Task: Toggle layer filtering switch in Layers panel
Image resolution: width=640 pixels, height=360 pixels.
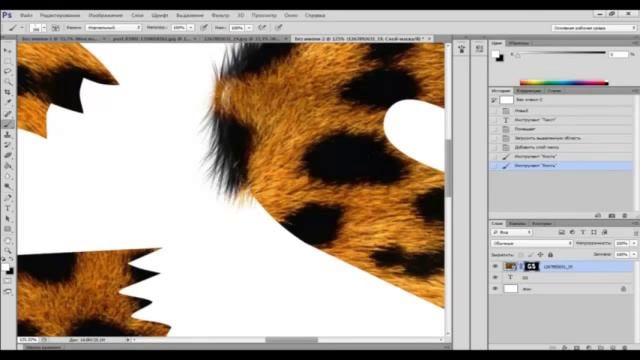Action: point(636,233)
